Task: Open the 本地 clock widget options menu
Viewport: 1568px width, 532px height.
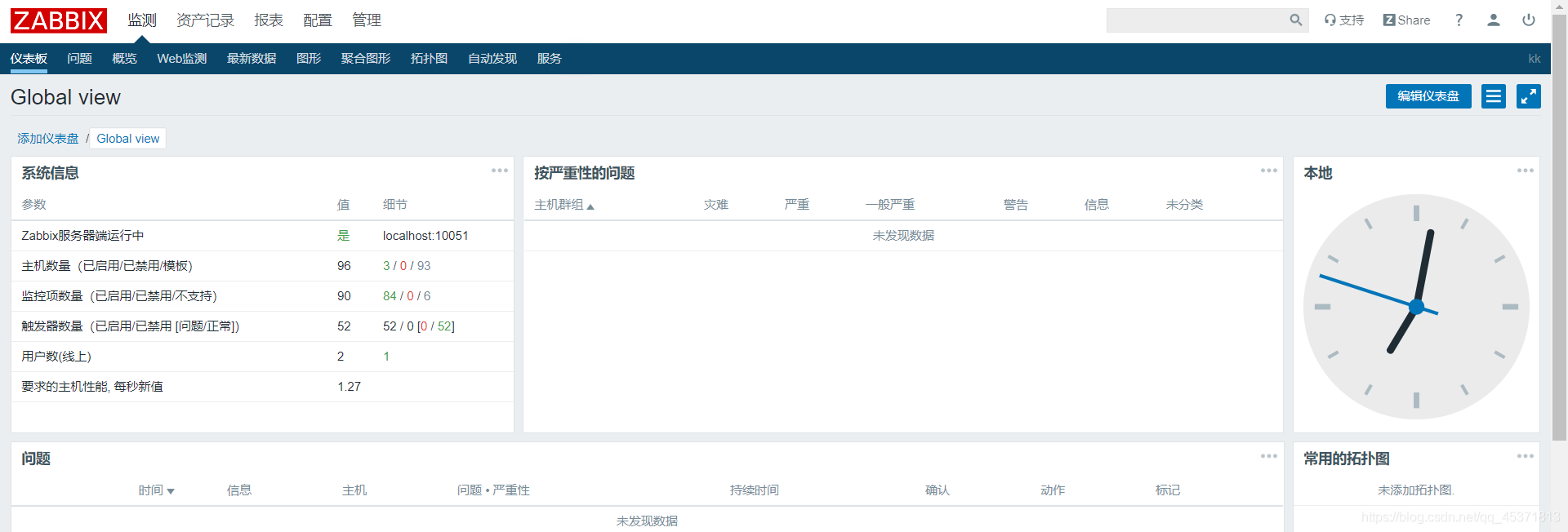Action: 1525,171
